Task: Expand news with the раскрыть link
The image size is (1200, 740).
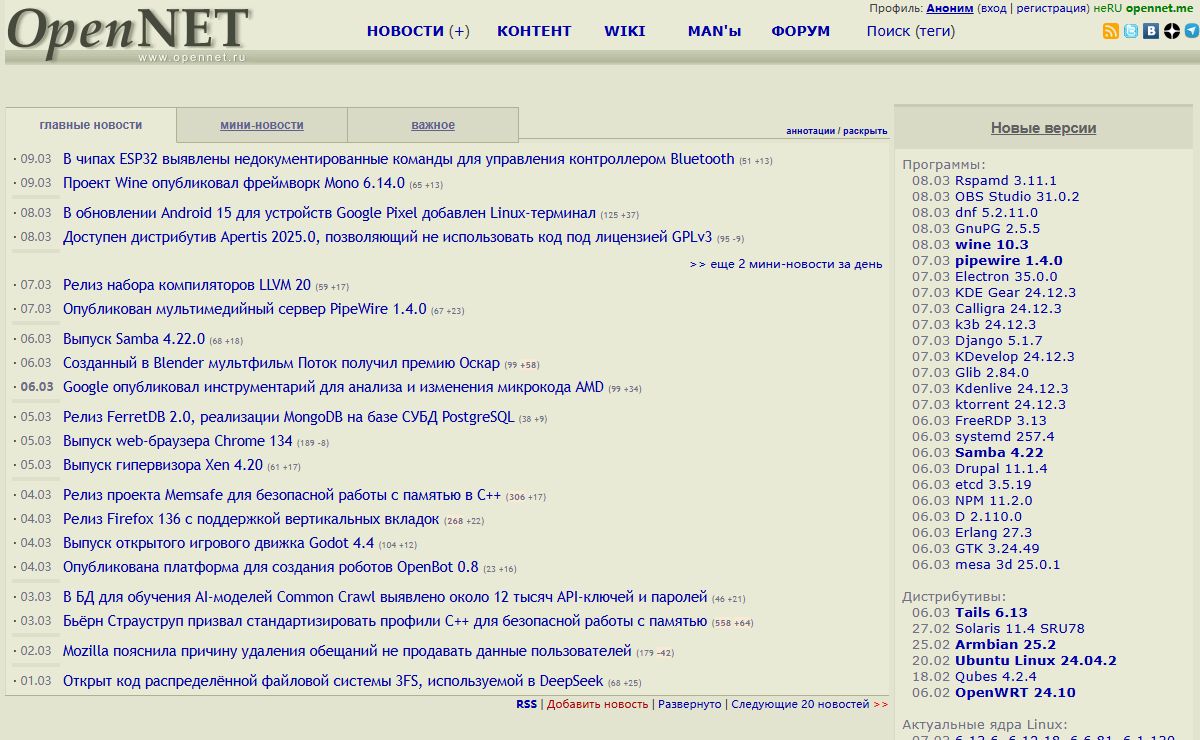Action: [865, 131]
